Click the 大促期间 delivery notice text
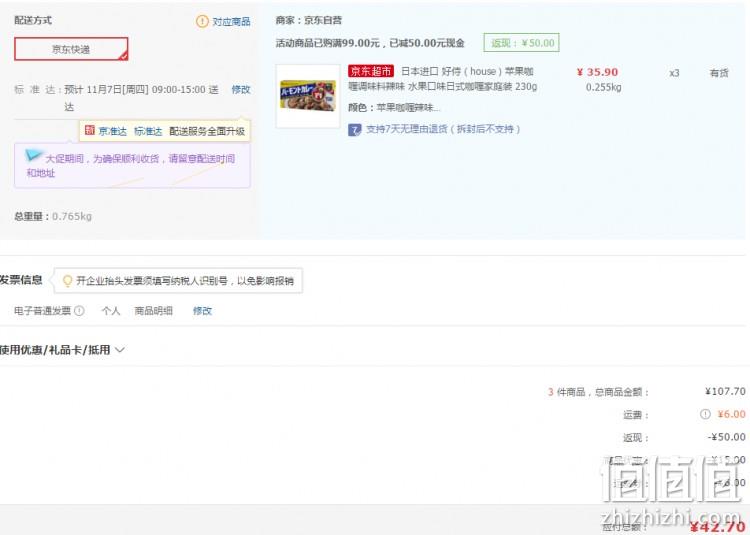This screenshot has height=535, width=750. click(131, 165)
